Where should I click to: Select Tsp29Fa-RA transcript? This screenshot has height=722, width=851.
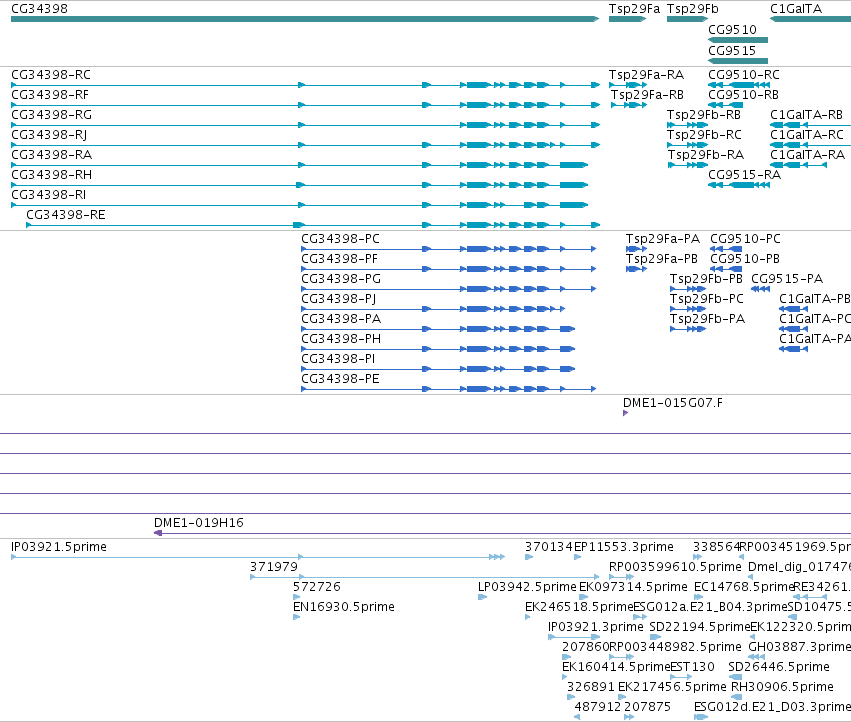(x=628, y=85)
